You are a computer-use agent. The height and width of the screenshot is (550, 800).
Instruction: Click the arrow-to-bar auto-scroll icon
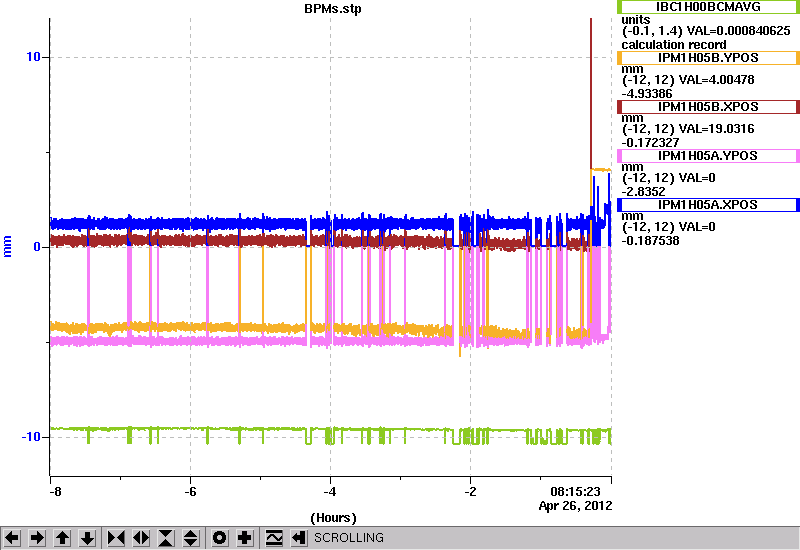[x=299, y=538]
